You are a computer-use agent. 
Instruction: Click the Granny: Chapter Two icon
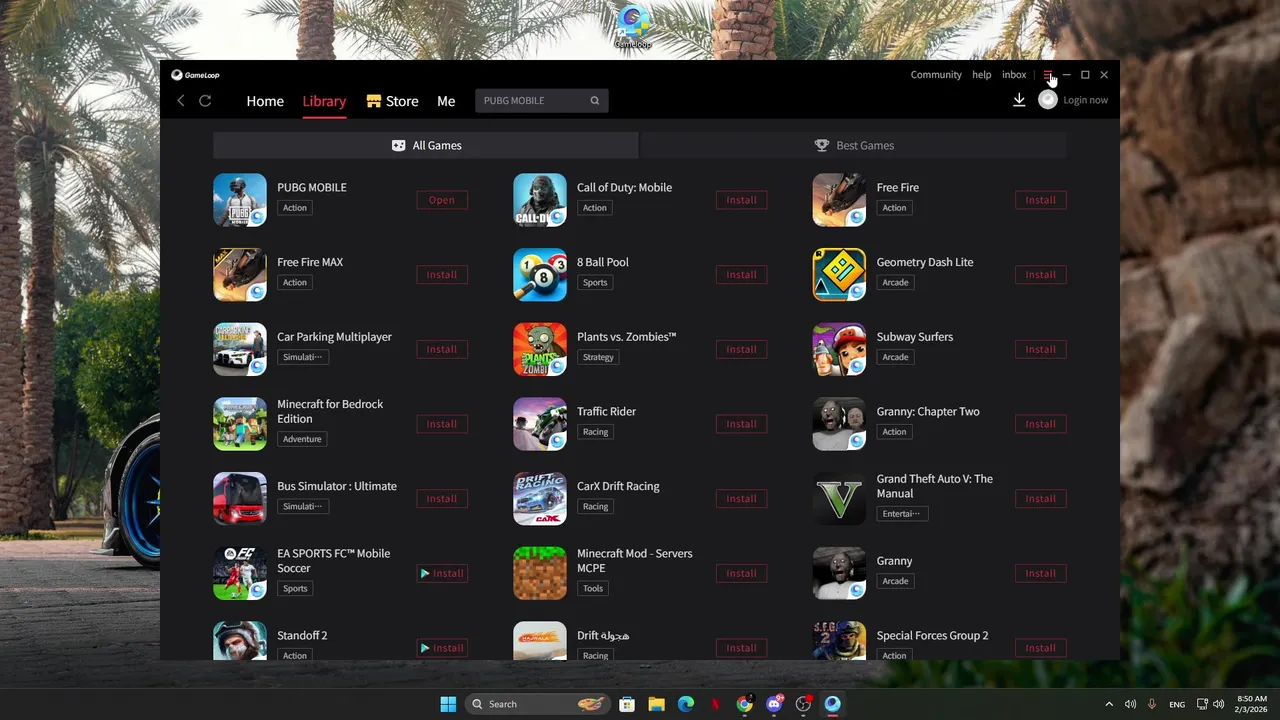click(839, 424)
